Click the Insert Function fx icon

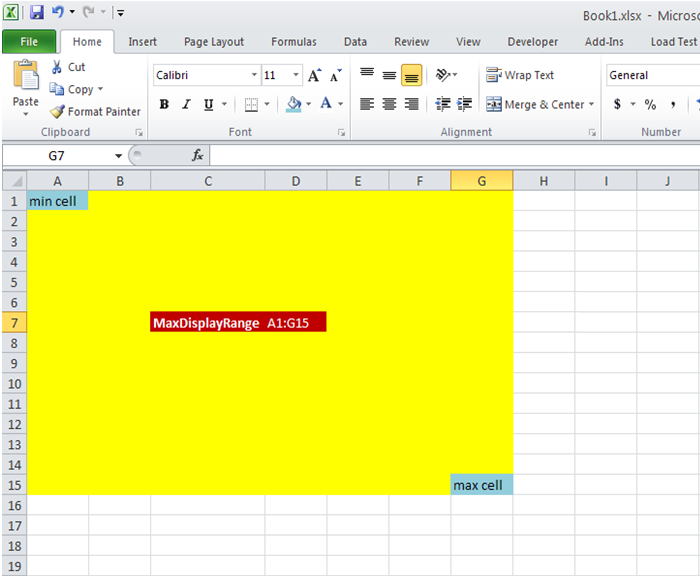coord(197,155)
